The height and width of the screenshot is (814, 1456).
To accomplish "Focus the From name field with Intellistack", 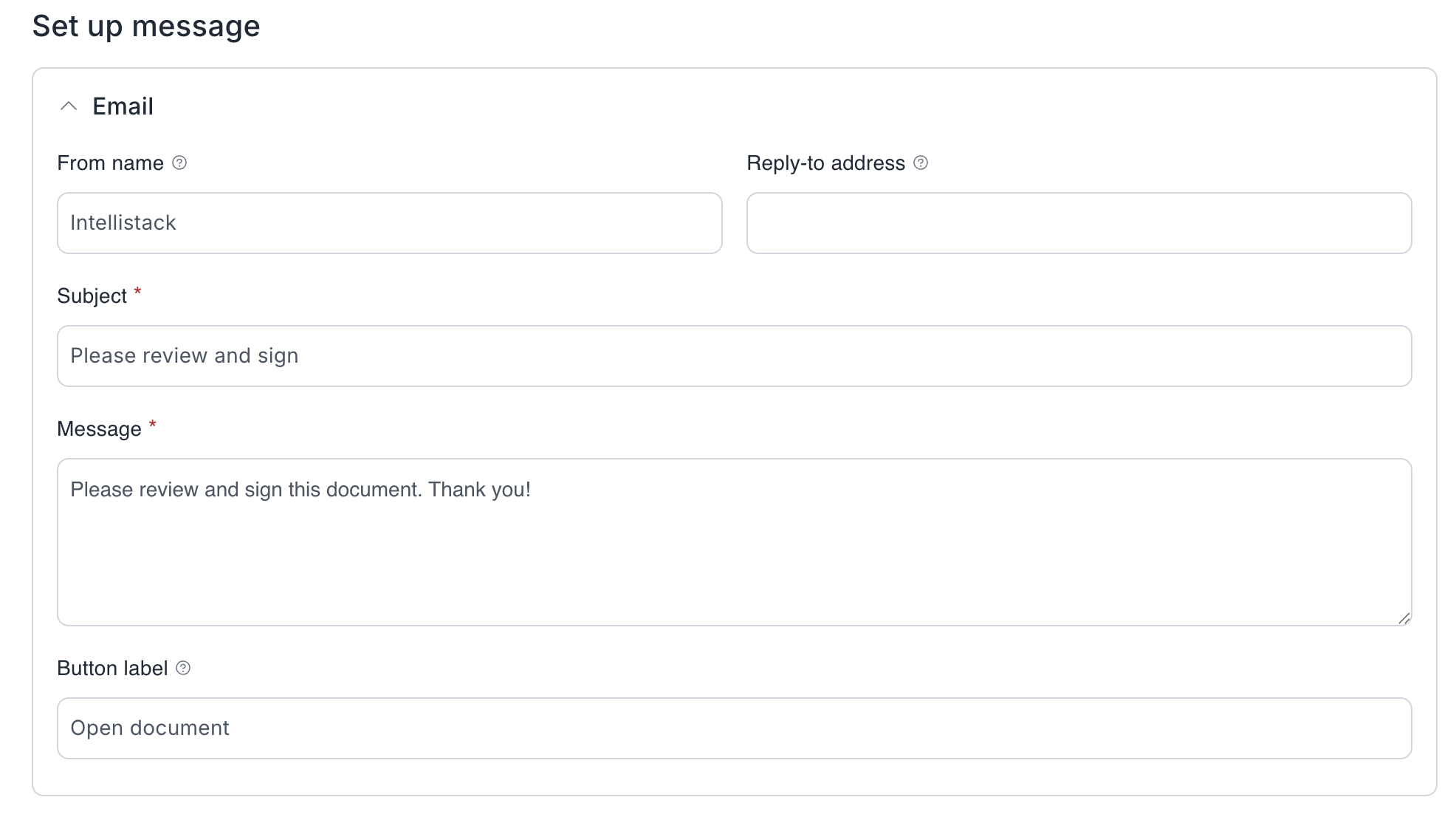I will (389, 223).
